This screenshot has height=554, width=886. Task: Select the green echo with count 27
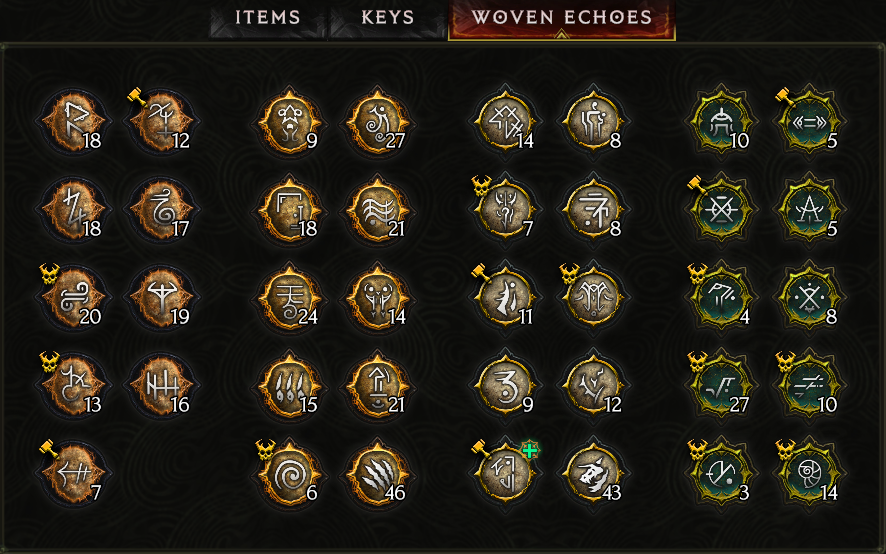(x=722, y=386)
